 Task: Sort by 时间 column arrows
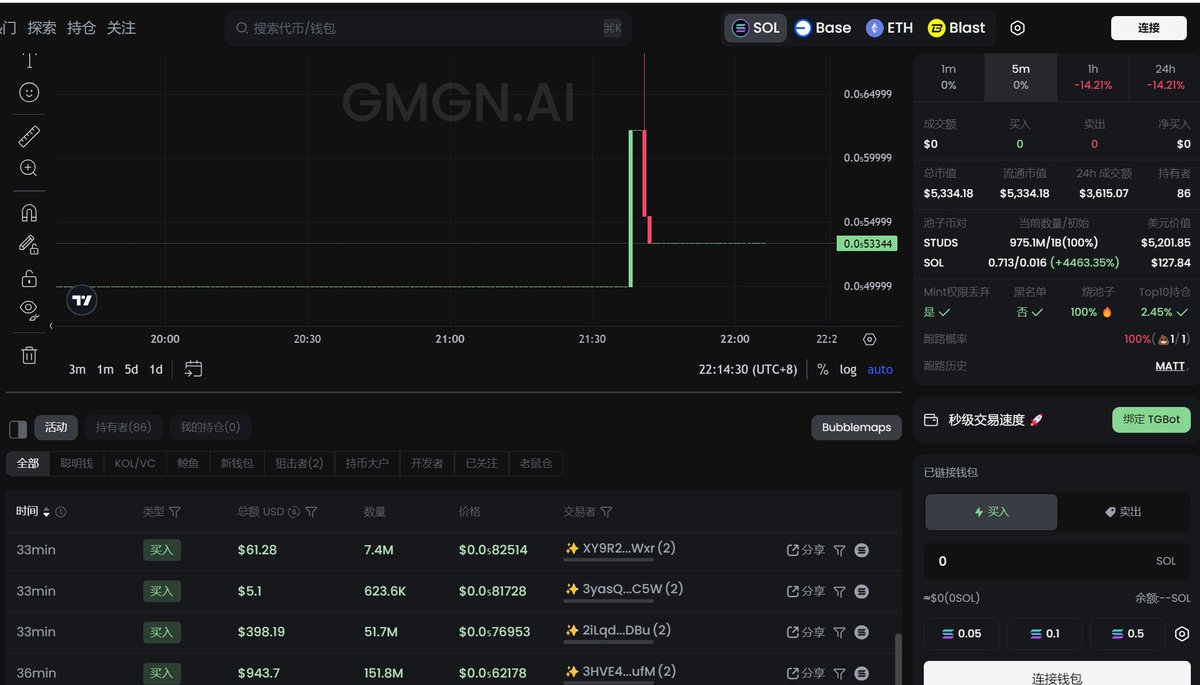click(46, 512)
